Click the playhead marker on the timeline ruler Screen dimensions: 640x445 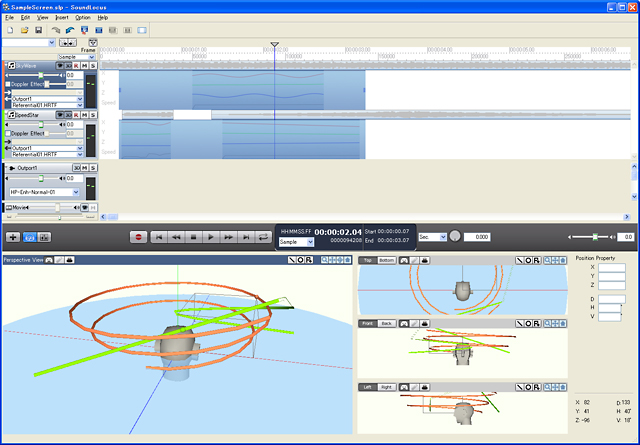pyautogui.click(x=275, y=44)
